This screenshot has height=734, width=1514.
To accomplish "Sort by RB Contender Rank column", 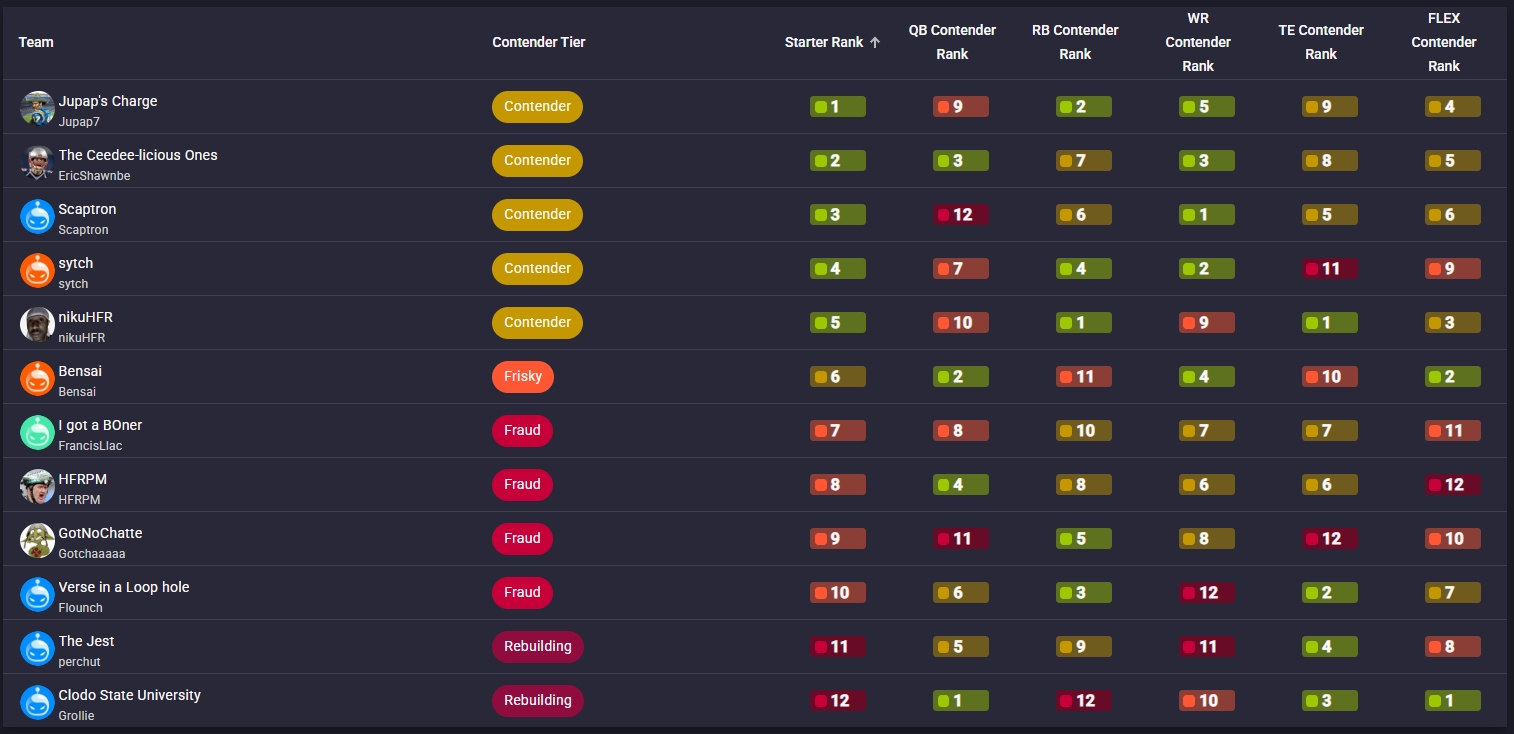I will click(1075, 42).
